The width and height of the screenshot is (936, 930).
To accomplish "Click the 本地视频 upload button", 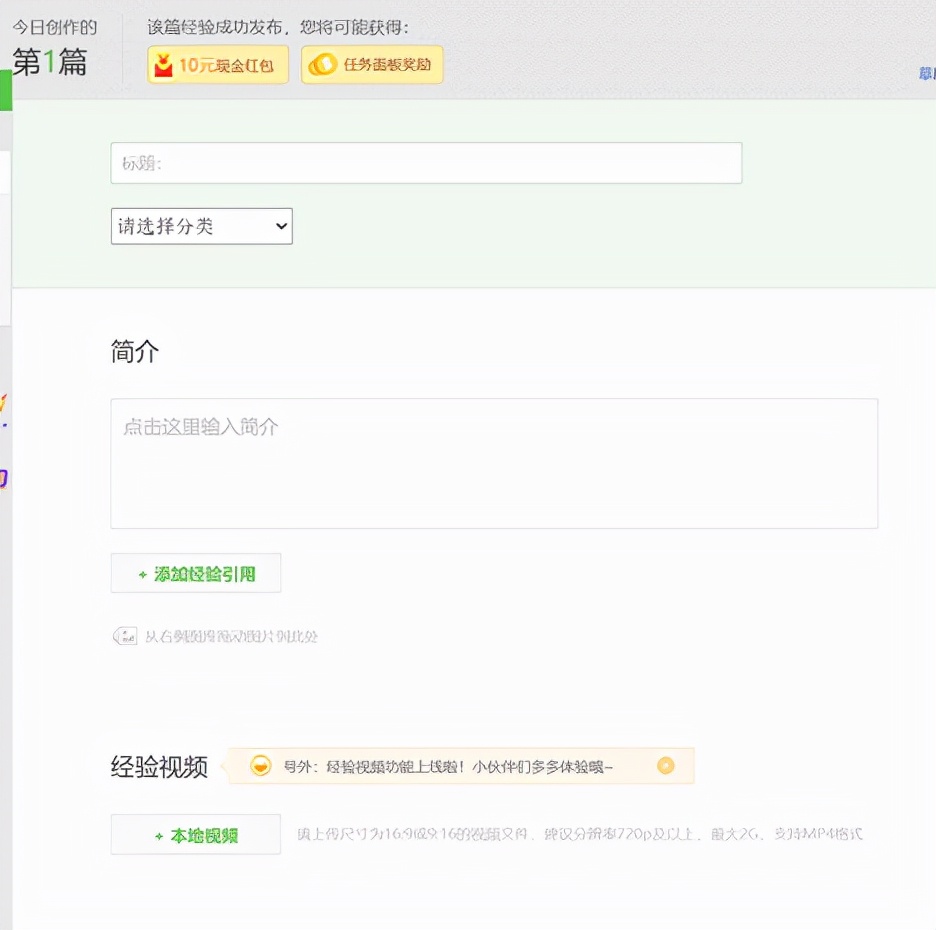I will [x=195, y=833].
